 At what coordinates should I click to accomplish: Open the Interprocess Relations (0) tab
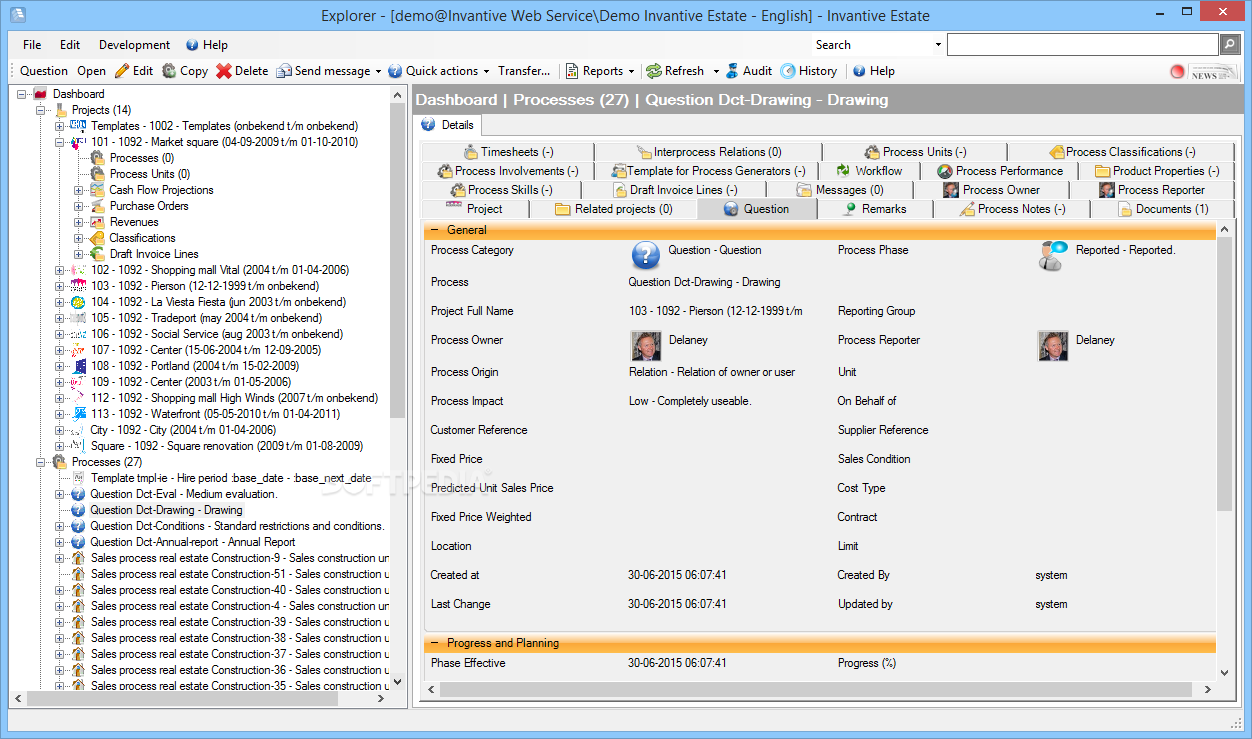click(708, 152)
